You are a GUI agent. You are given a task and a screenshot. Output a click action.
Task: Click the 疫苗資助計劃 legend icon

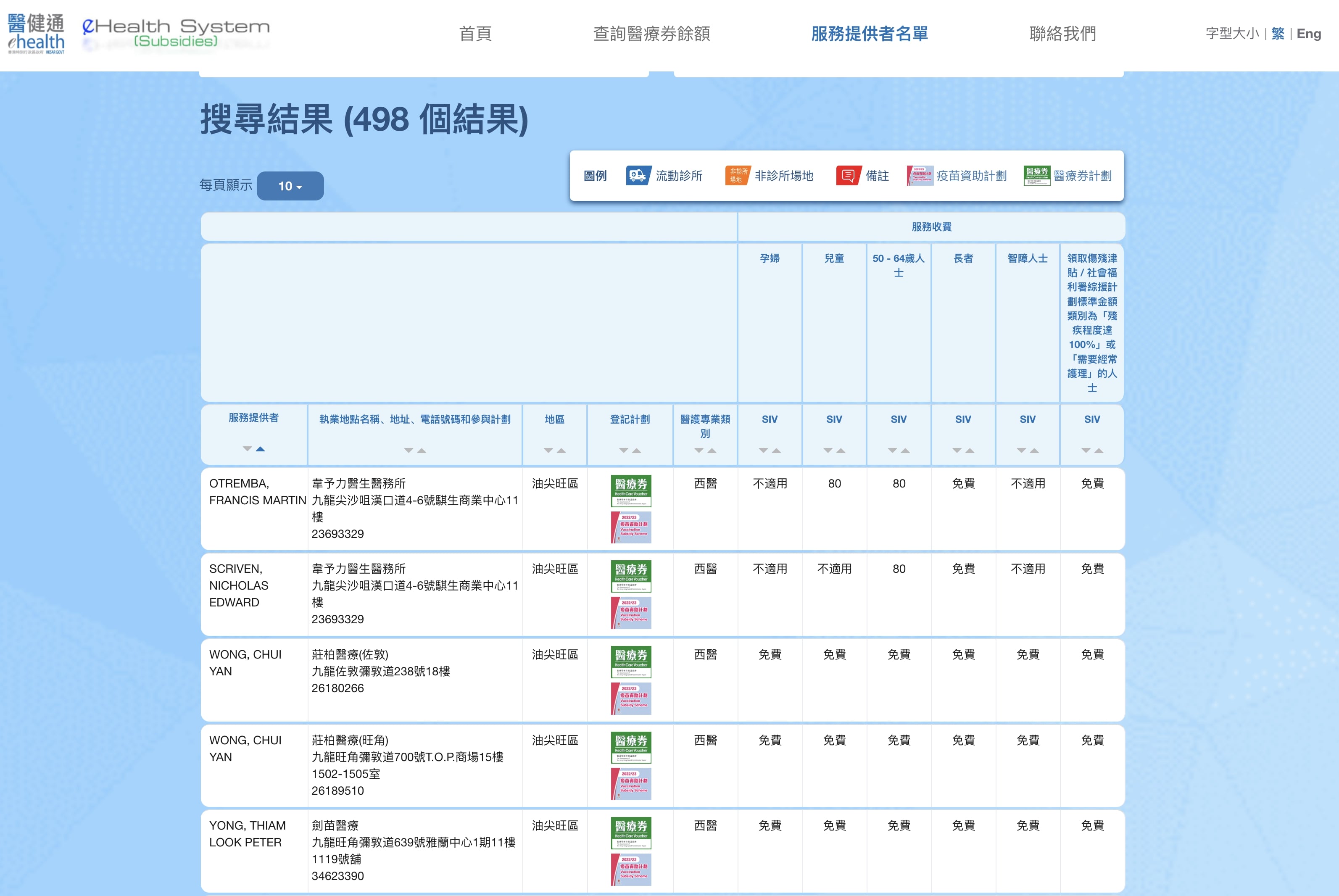[x=920, y=176]
